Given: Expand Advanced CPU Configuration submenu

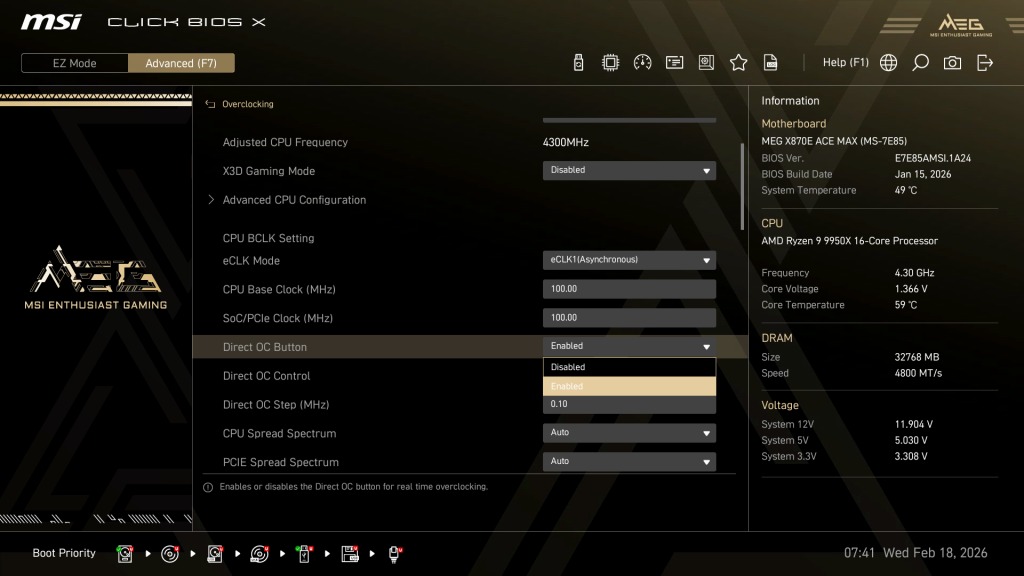Looking at the screenshot, I should (x=294, y=200).
